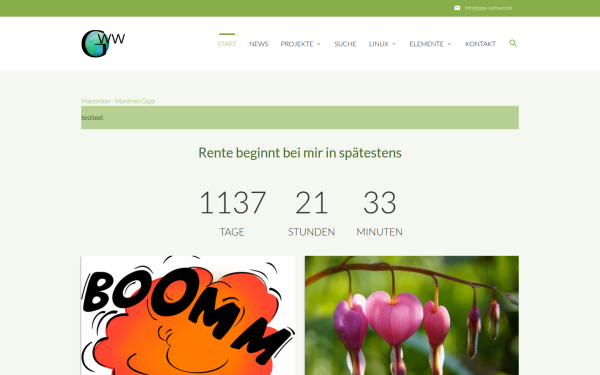Open the BOOMM comic explosion image
Screen dimensions: 600x375
click(188, 315)
